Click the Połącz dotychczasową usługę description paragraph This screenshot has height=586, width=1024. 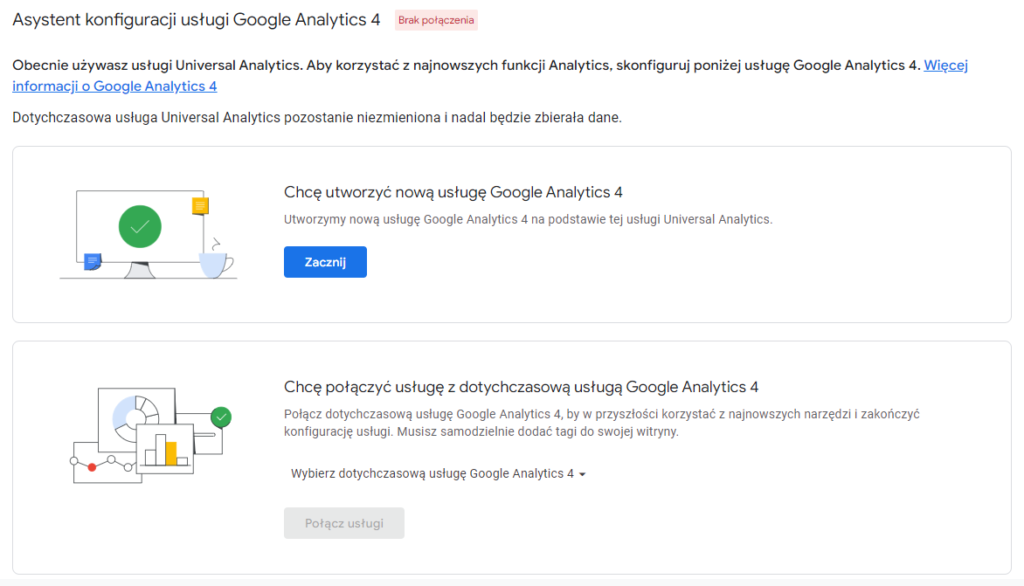pos(601,423)
